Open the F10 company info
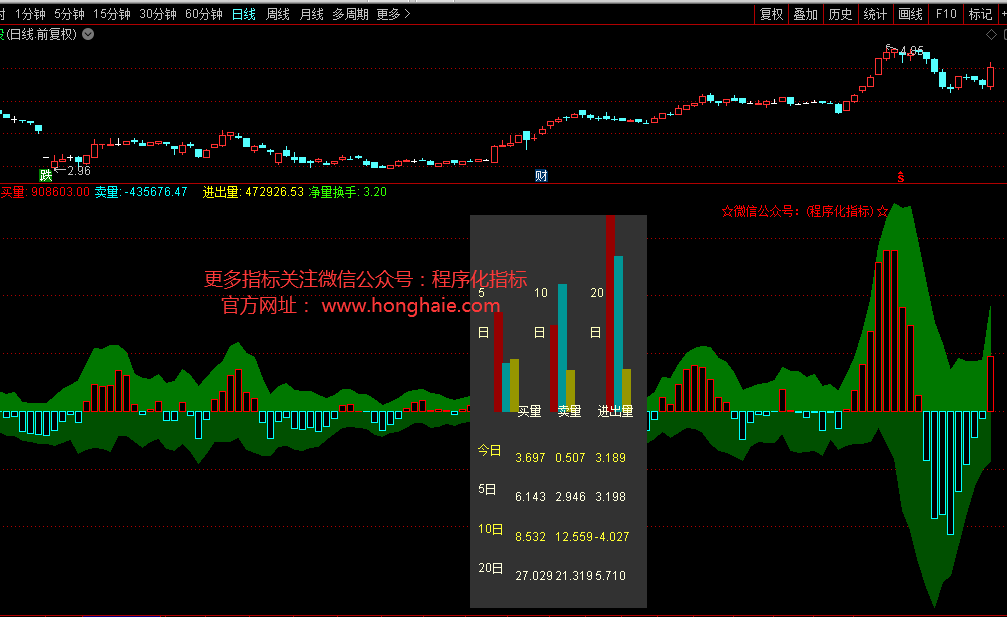The height and width of the screenshot is (617, 1007). tap(946, 14)
